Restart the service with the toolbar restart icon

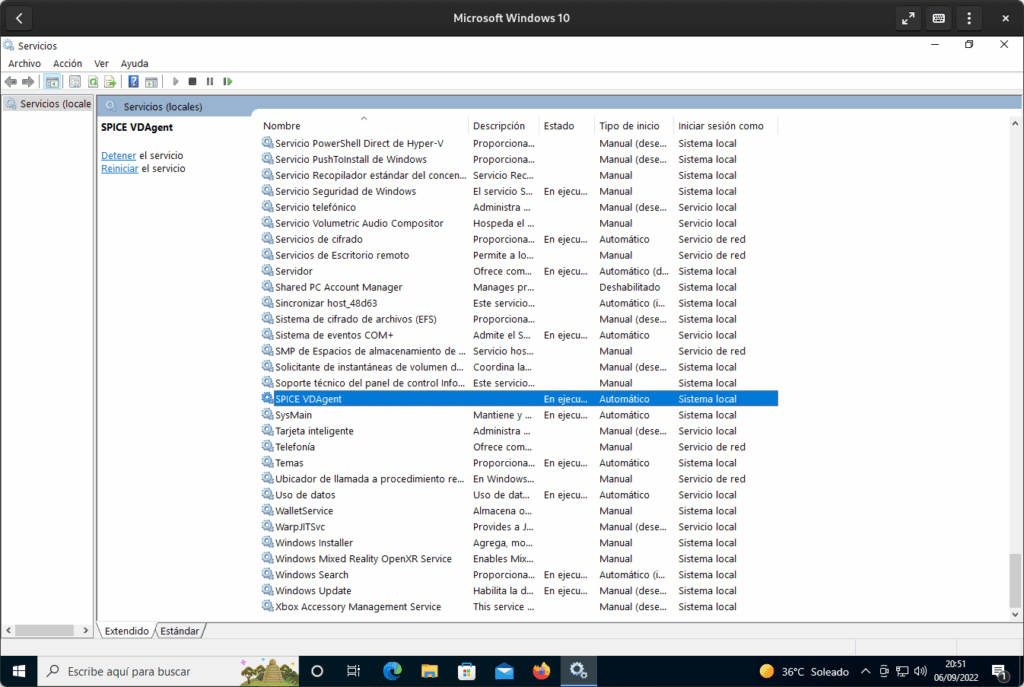(227, 81)
